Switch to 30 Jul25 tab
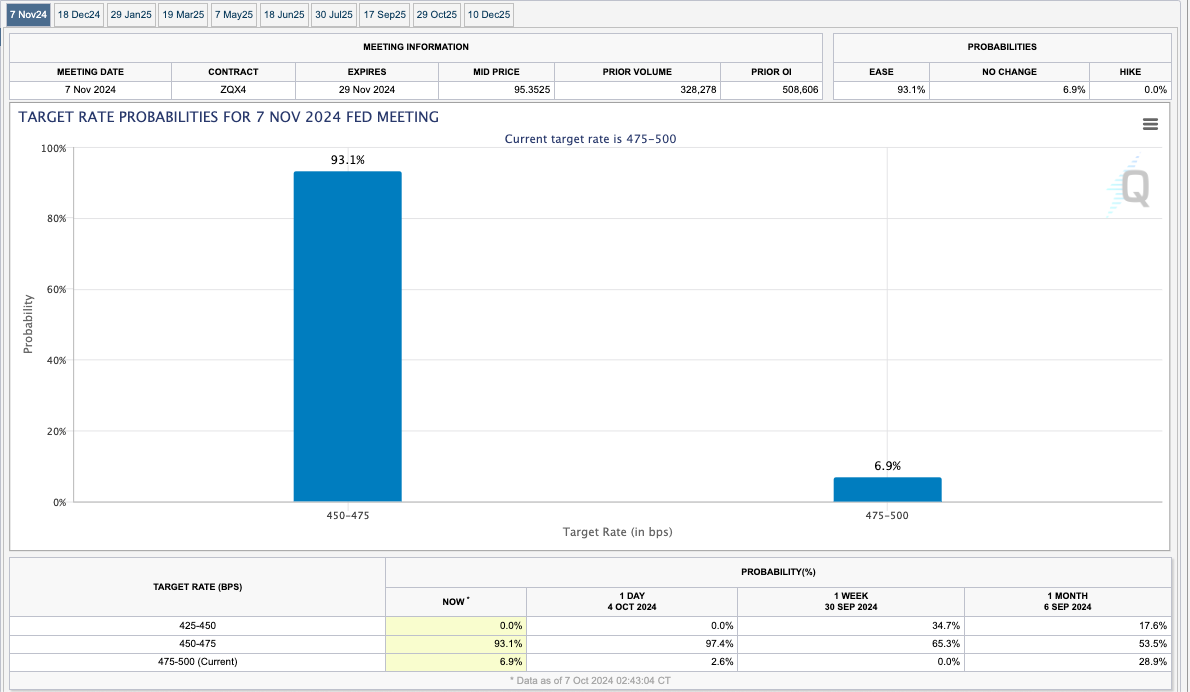 point(334,15)
